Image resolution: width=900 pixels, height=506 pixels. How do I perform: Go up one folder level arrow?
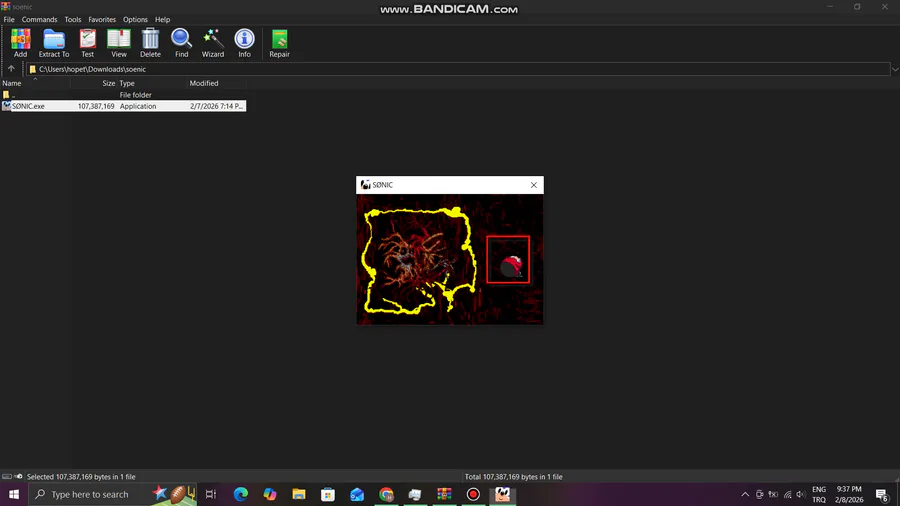coord(11,69)
